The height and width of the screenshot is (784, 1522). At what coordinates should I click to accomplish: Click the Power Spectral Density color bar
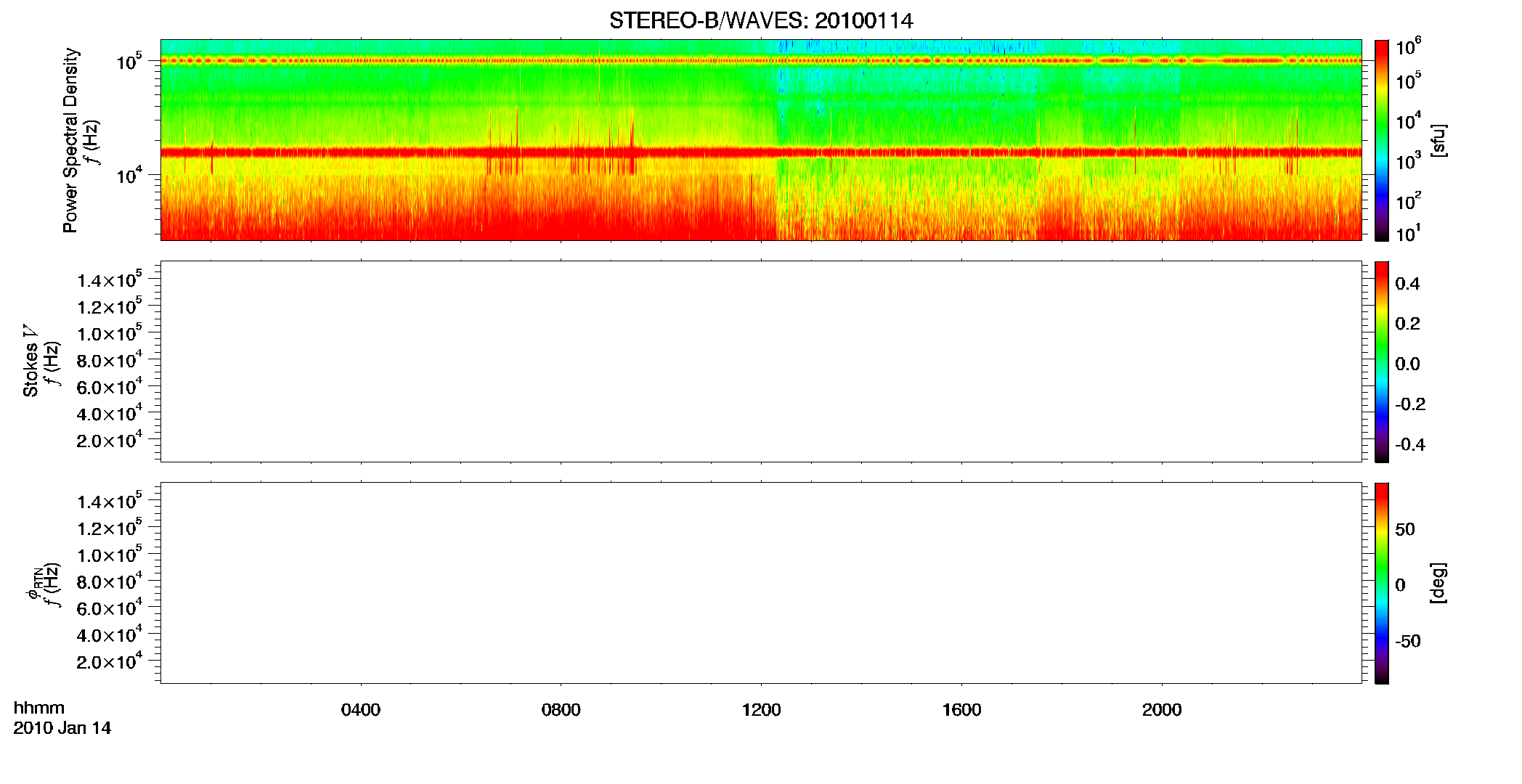tap(1382, 140)
